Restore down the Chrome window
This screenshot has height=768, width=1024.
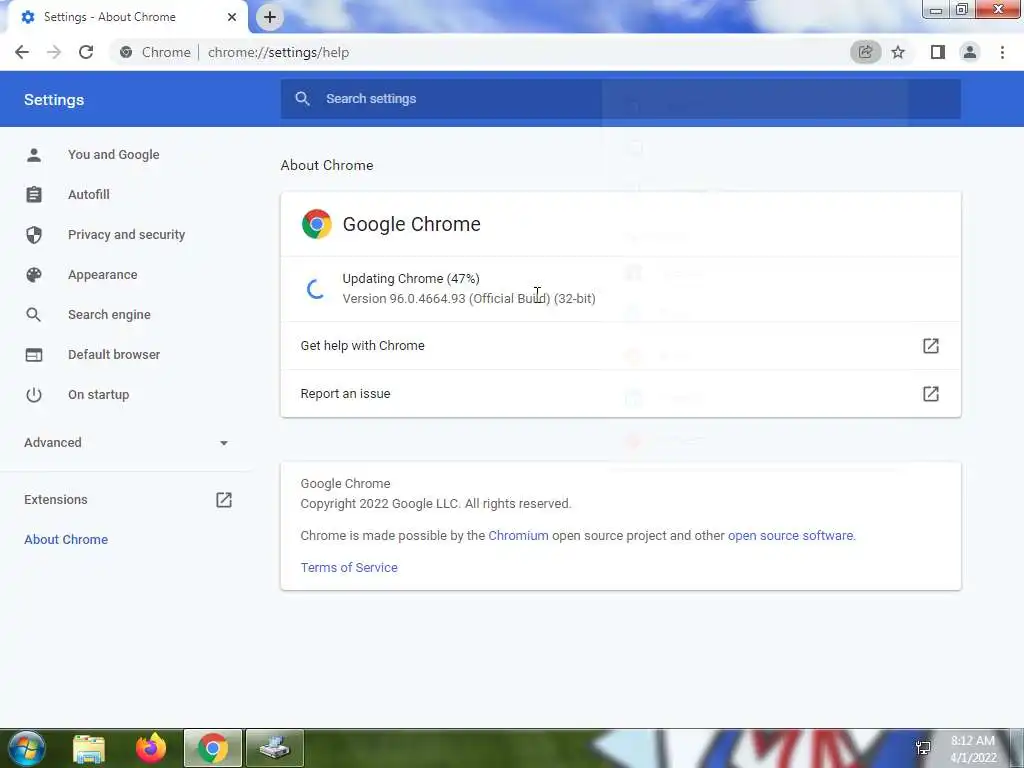coord(962,10)
